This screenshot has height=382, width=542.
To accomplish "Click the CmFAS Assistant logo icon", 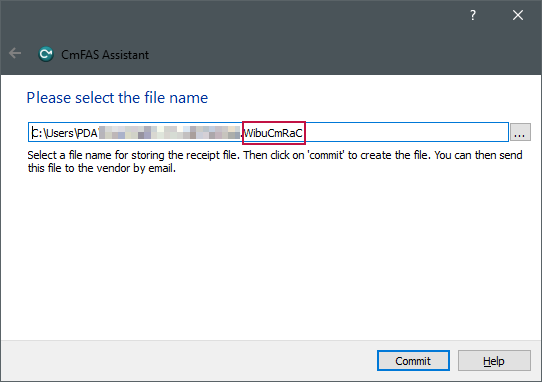I will (x=46, y=54).
